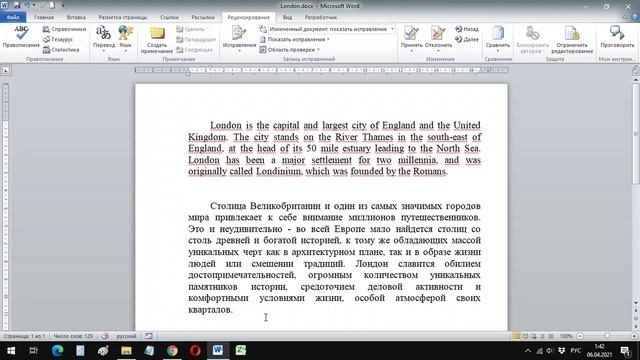The width and height of the screenshot is (640, 360).
Task: Click macro recording icon in status bar
Action: pyautogui.click(x=149, y=336)
